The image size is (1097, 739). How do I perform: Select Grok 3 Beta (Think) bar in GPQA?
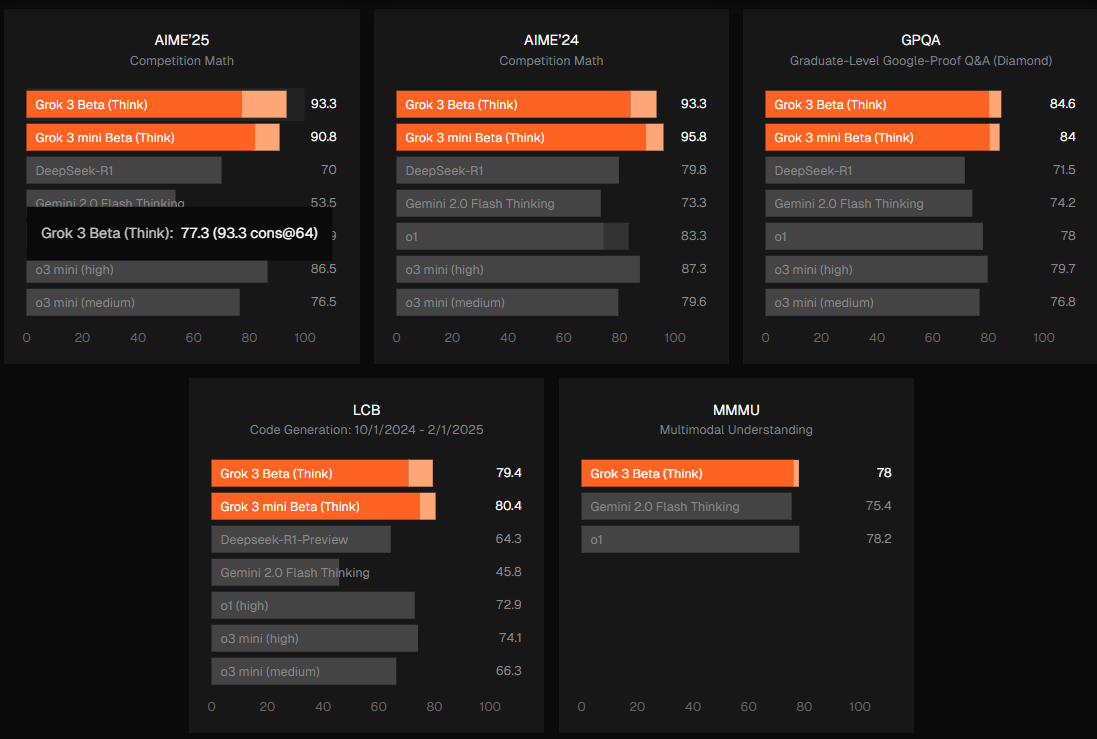tap(883, 104)
